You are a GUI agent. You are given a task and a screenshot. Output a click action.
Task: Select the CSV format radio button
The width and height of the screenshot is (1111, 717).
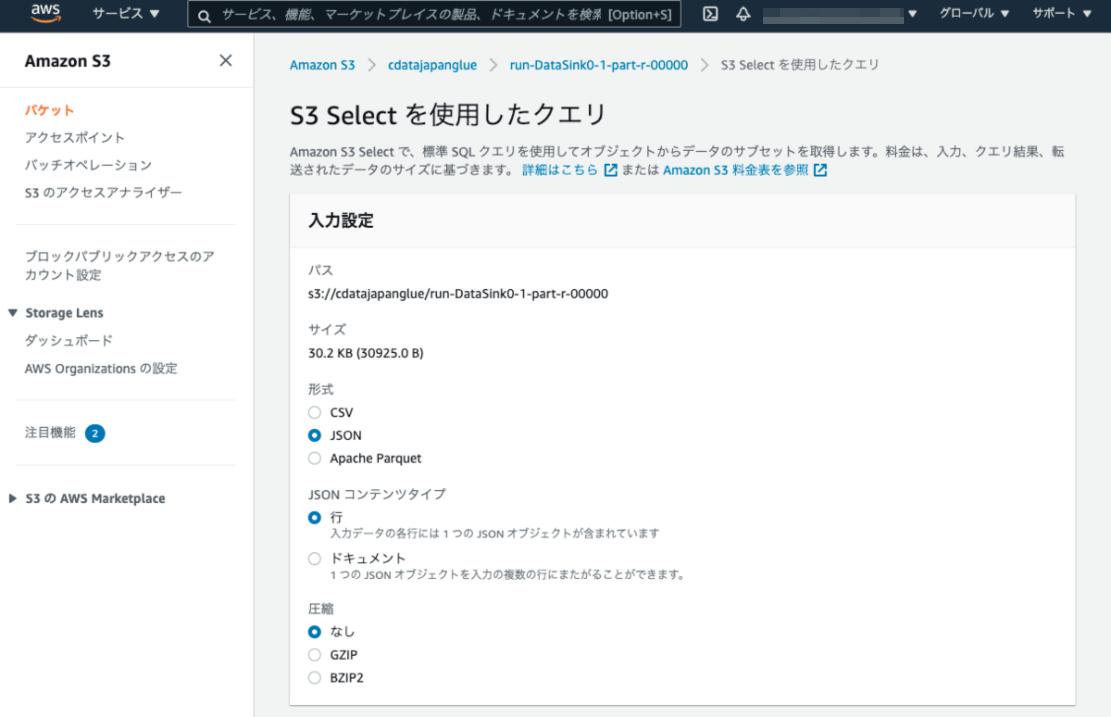click(x=315, y=412)
